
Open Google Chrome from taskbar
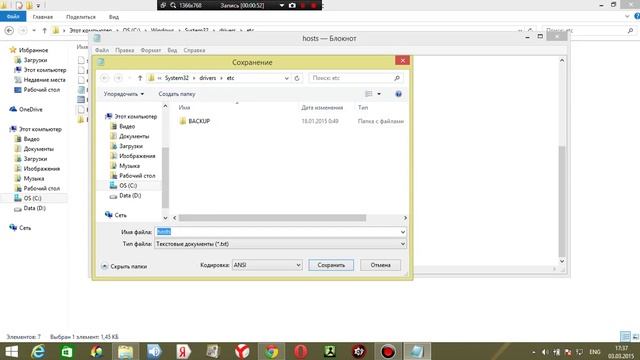271,351
